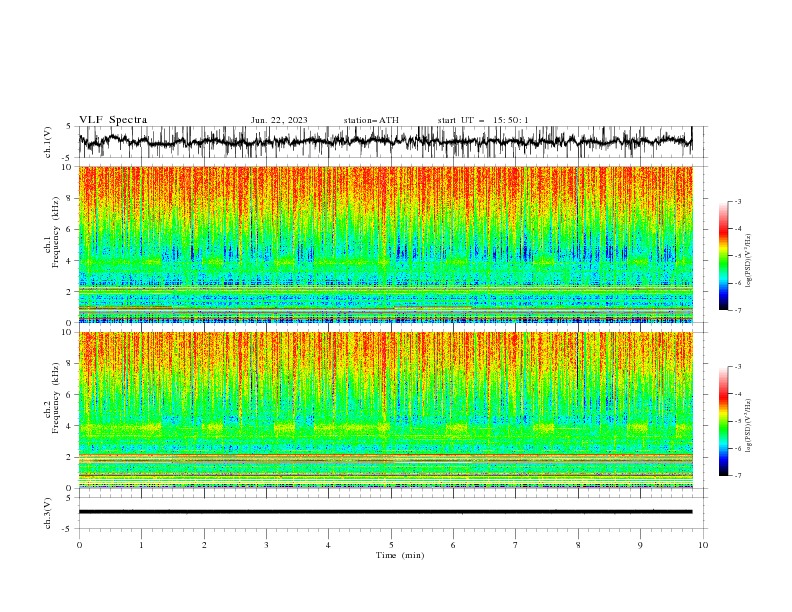This screenshot has height=612, width=792.
Task: Click the ch.2 frequency axis "4" tick
Action: [x=70, y=426]
